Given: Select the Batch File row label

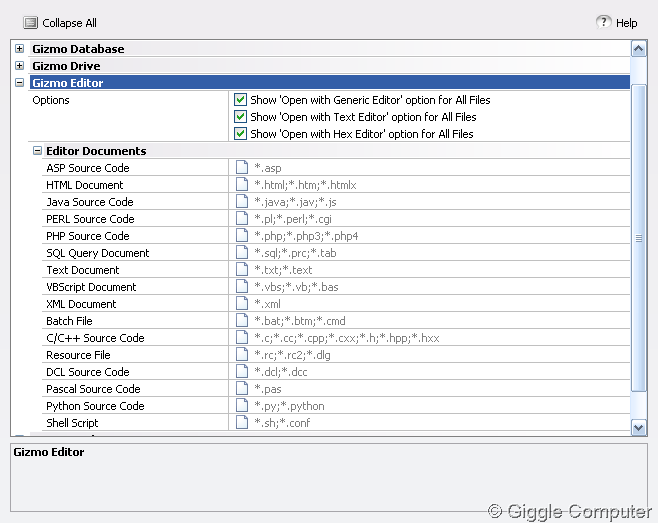Looking at the screenshot, I should 69,321.
